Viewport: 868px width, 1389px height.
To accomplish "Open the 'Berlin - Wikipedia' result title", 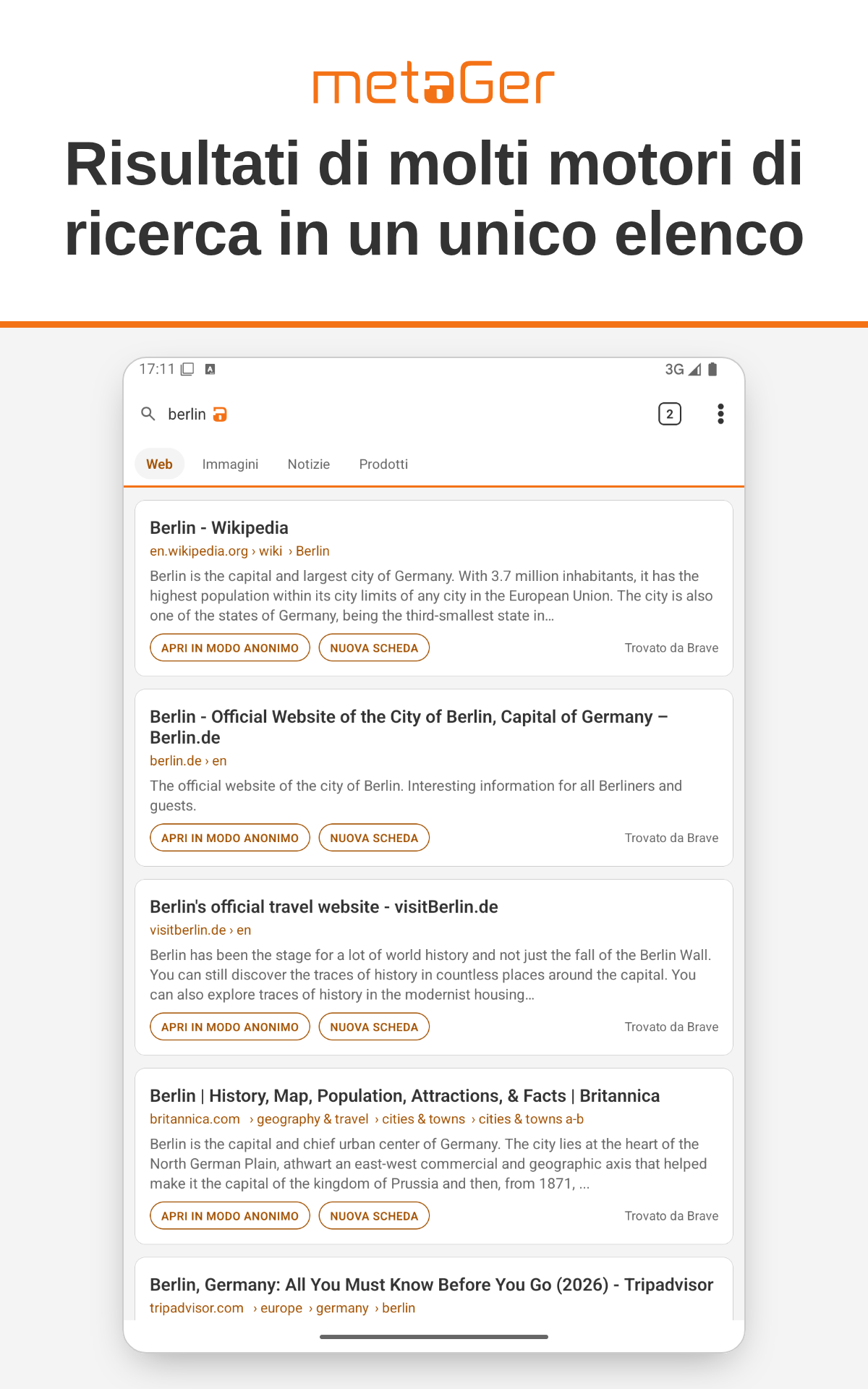I will click(219, 527).
